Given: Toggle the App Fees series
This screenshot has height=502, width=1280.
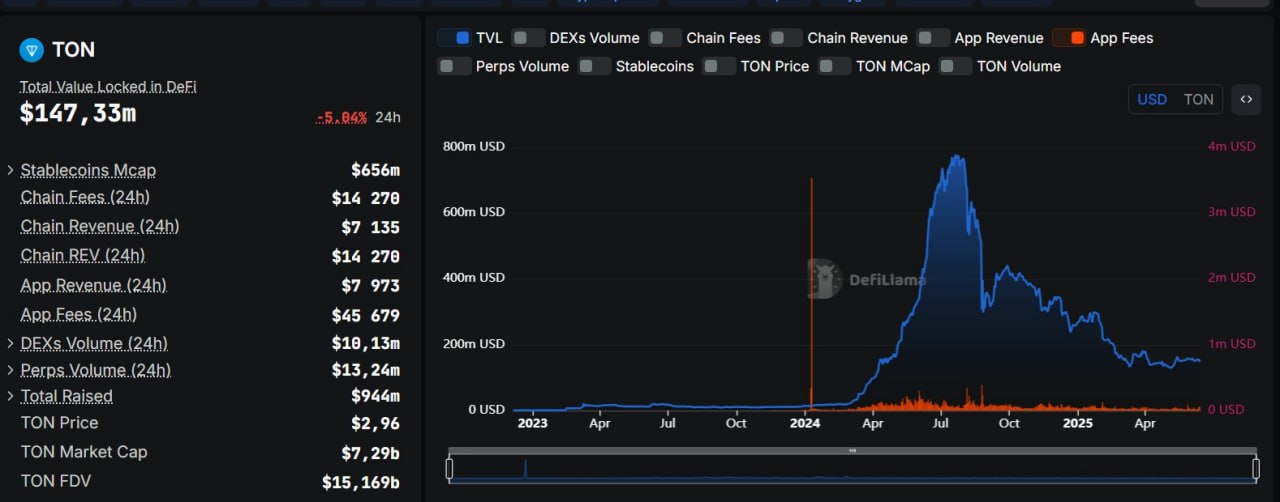Looking at the screenshot, I should 1069,38.
